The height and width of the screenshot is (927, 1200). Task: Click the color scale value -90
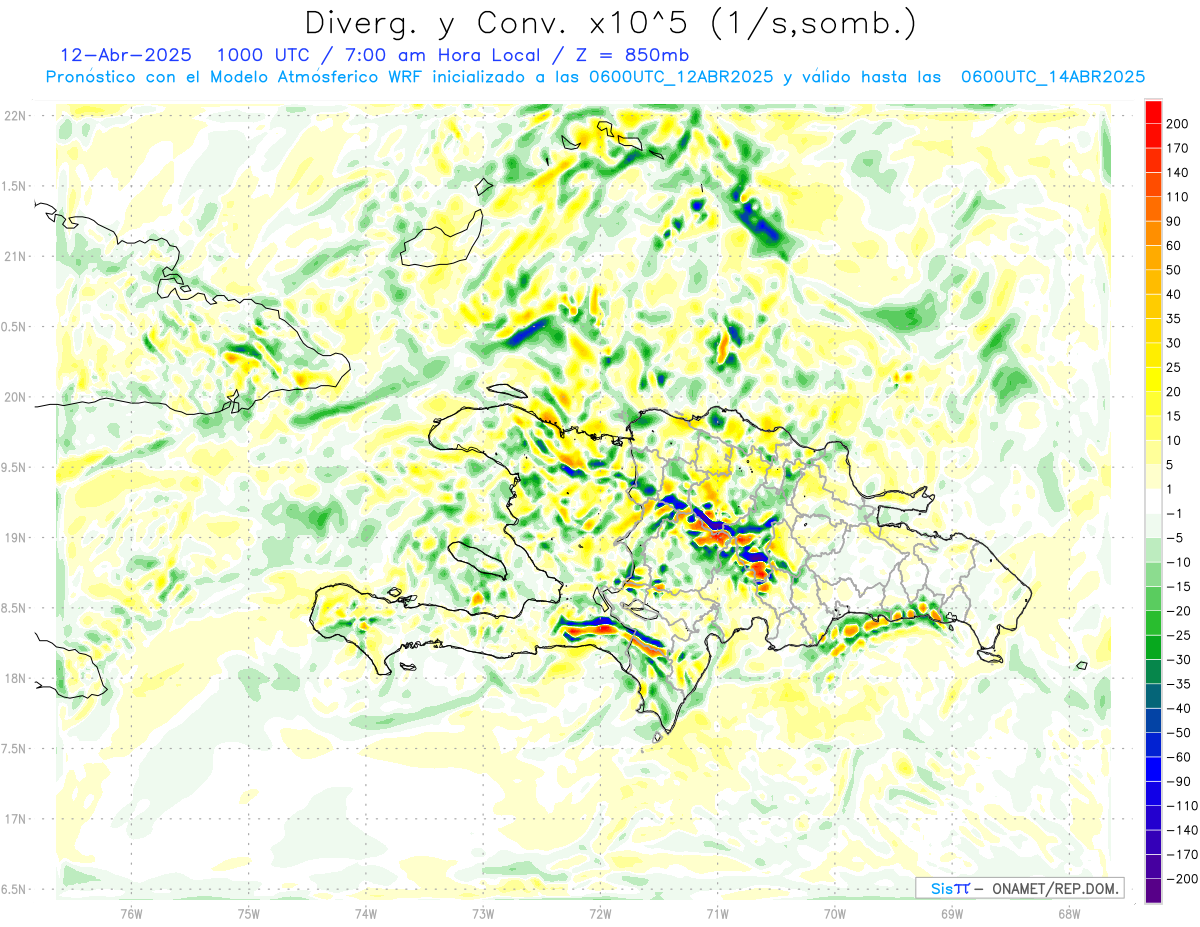[x=1178, y=781]
